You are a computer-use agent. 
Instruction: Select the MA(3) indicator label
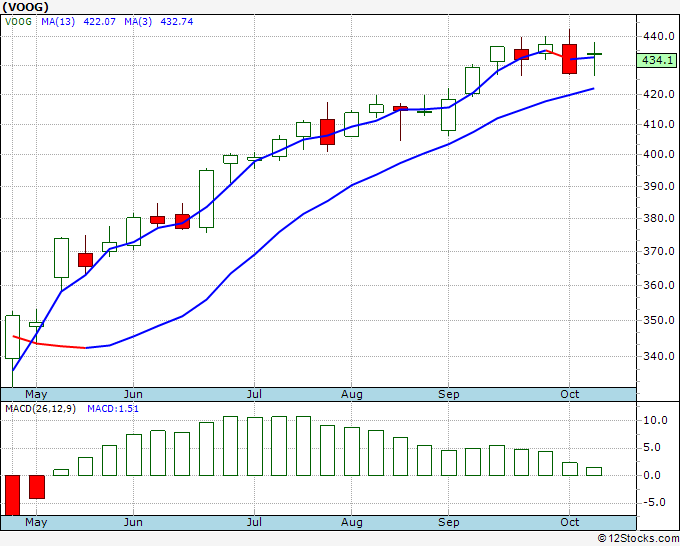point(138,22)
